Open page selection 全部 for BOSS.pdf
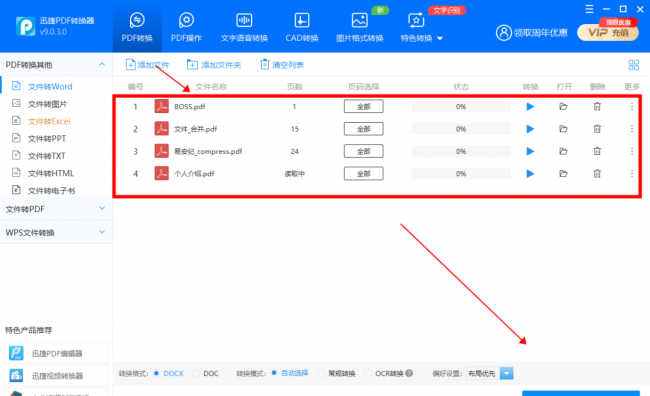Image resolution: width=650 pixels, height=396 pixels. click(364, 107)
